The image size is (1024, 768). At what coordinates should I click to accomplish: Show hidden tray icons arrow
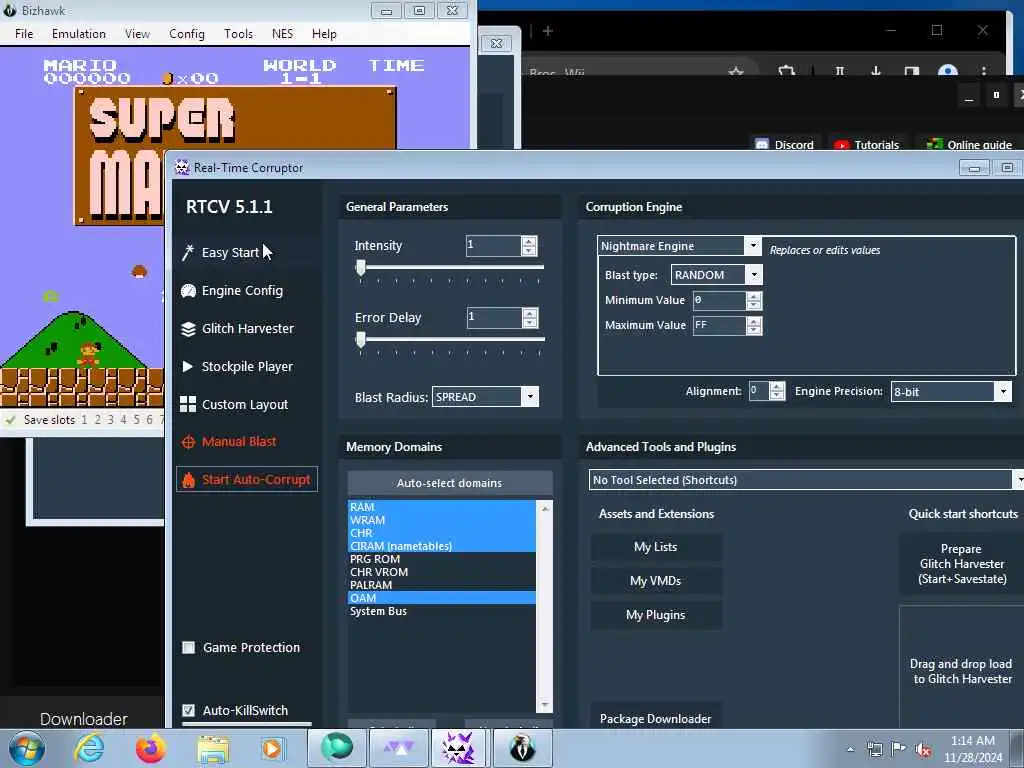(850, 749)
